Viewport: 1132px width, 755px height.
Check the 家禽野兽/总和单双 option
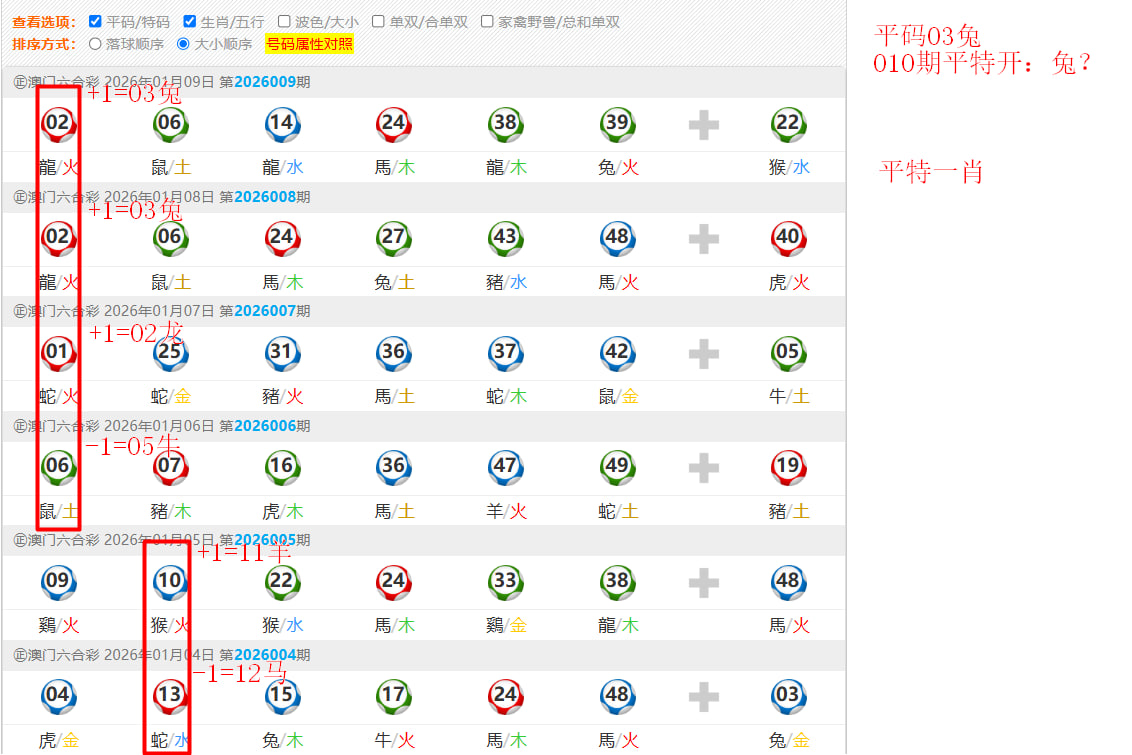(x=487, y=21)
